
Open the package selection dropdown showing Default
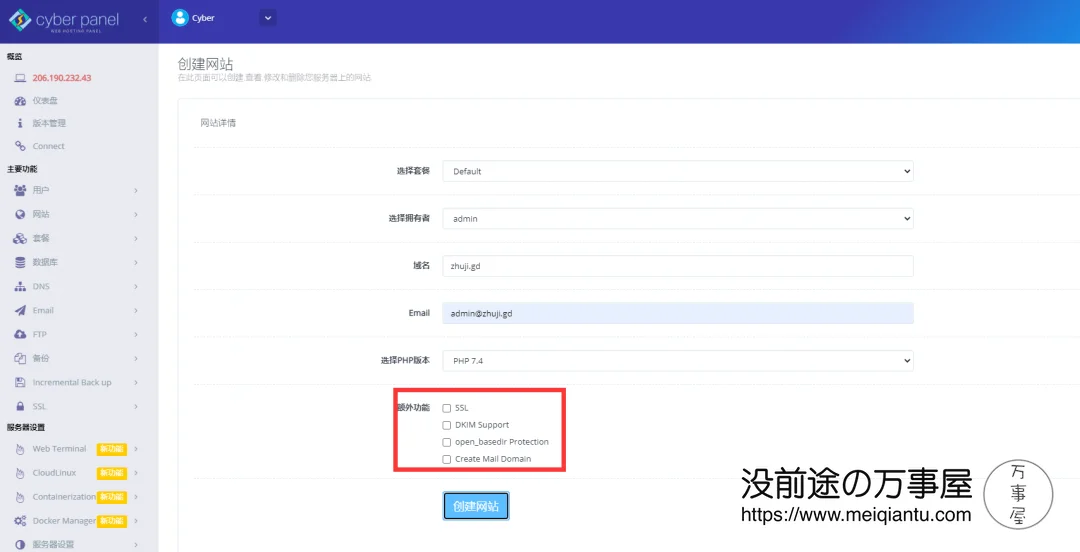(x=677, y=171)
